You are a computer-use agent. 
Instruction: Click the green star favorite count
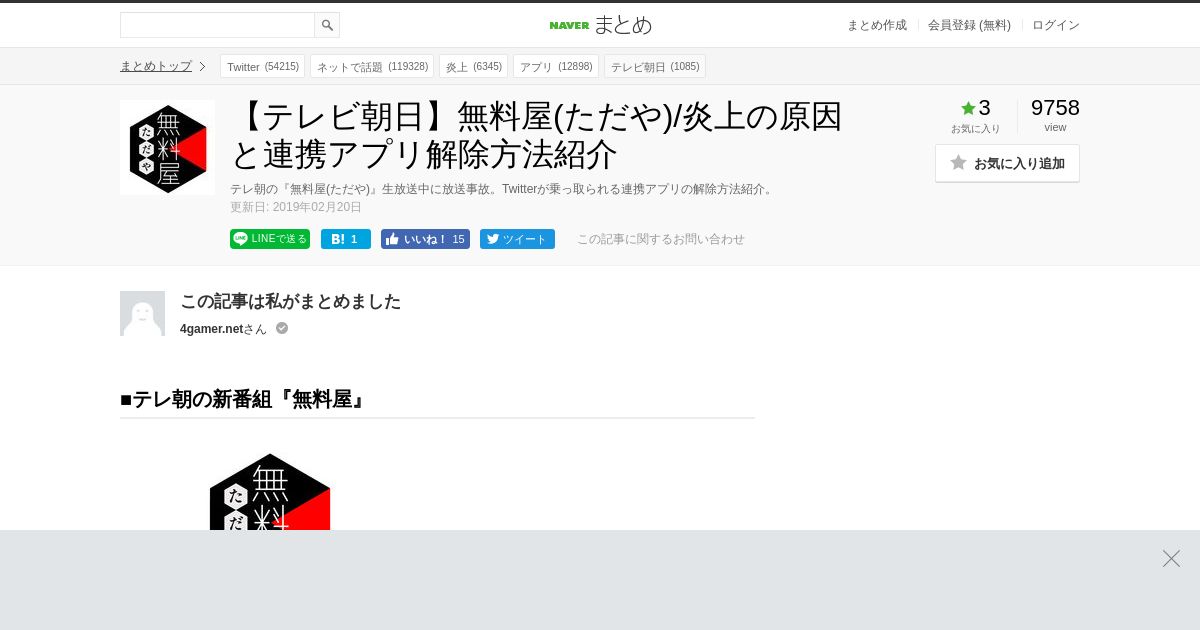click(975, 108)
